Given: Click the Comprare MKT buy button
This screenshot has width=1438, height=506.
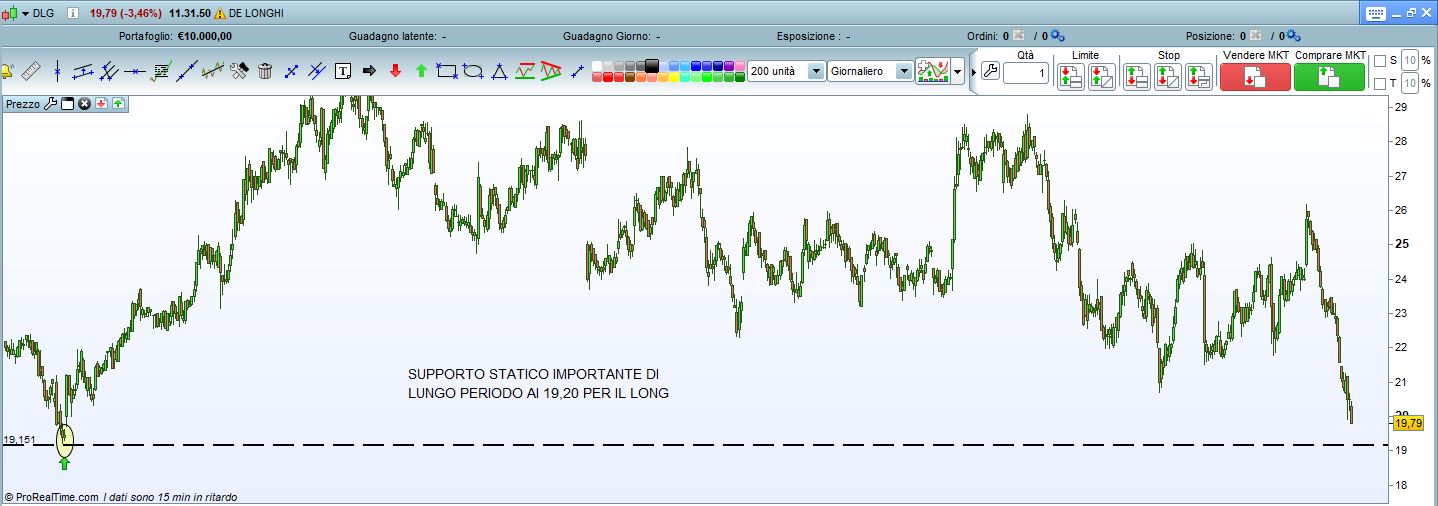Looking at the screenshot, I should click(1329, 77).
